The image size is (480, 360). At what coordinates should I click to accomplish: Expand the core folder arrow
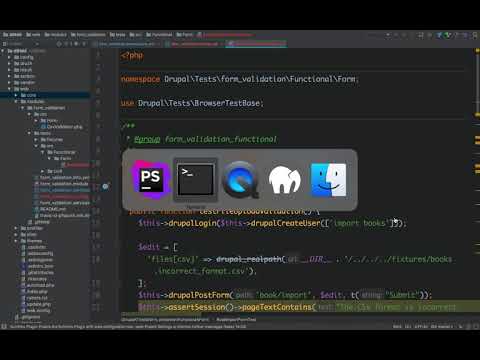16,95
